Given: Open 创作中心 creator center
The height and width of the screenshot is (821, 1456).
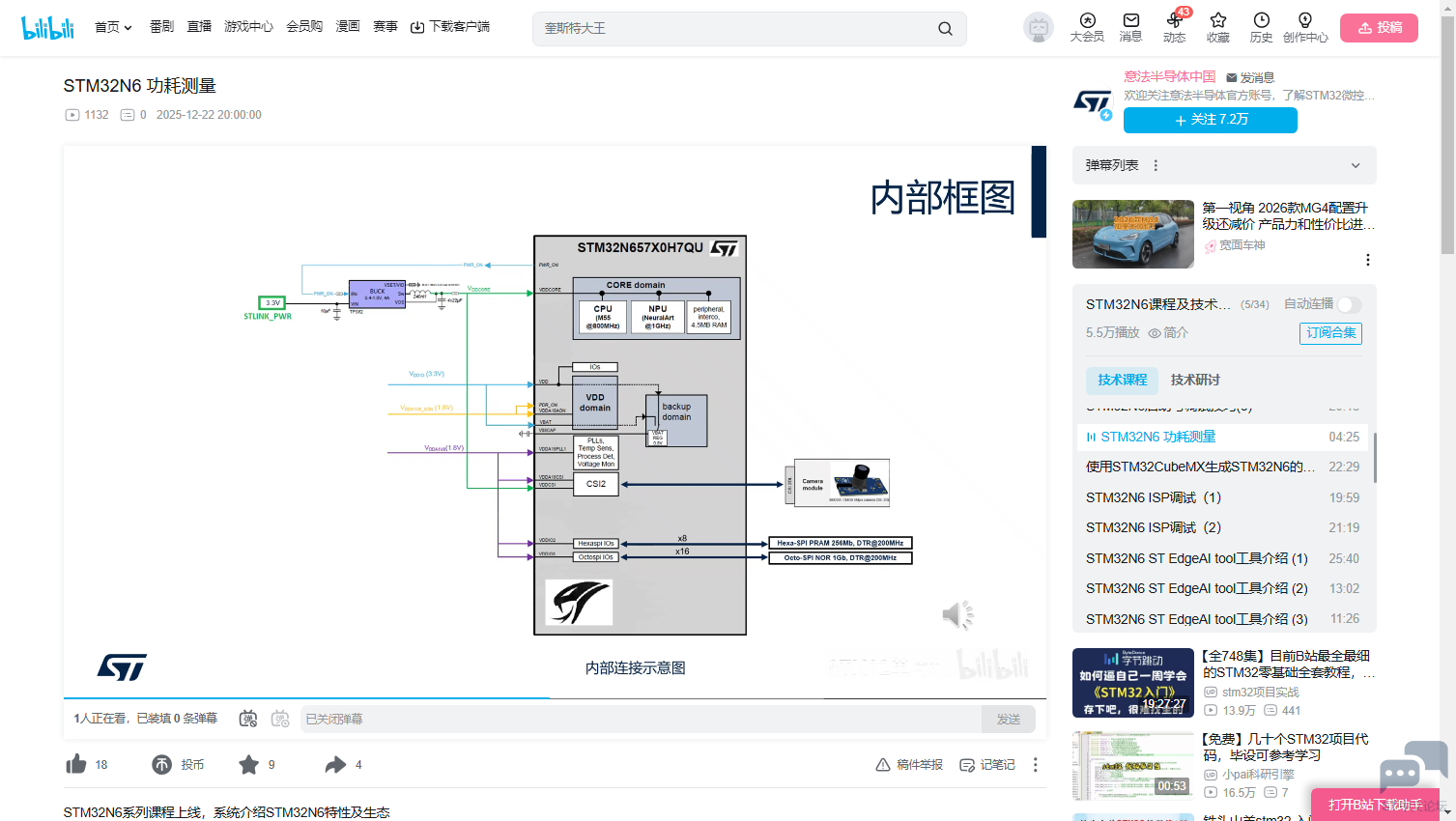Looking at the screenshot, I should tap(1305, 28).
